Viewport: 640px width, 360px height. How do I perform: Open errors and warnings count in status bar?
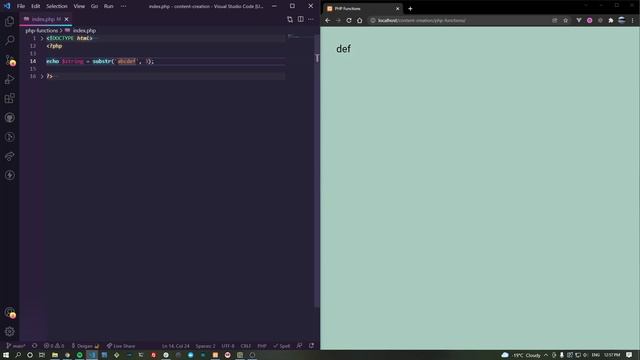coord(54,346)
